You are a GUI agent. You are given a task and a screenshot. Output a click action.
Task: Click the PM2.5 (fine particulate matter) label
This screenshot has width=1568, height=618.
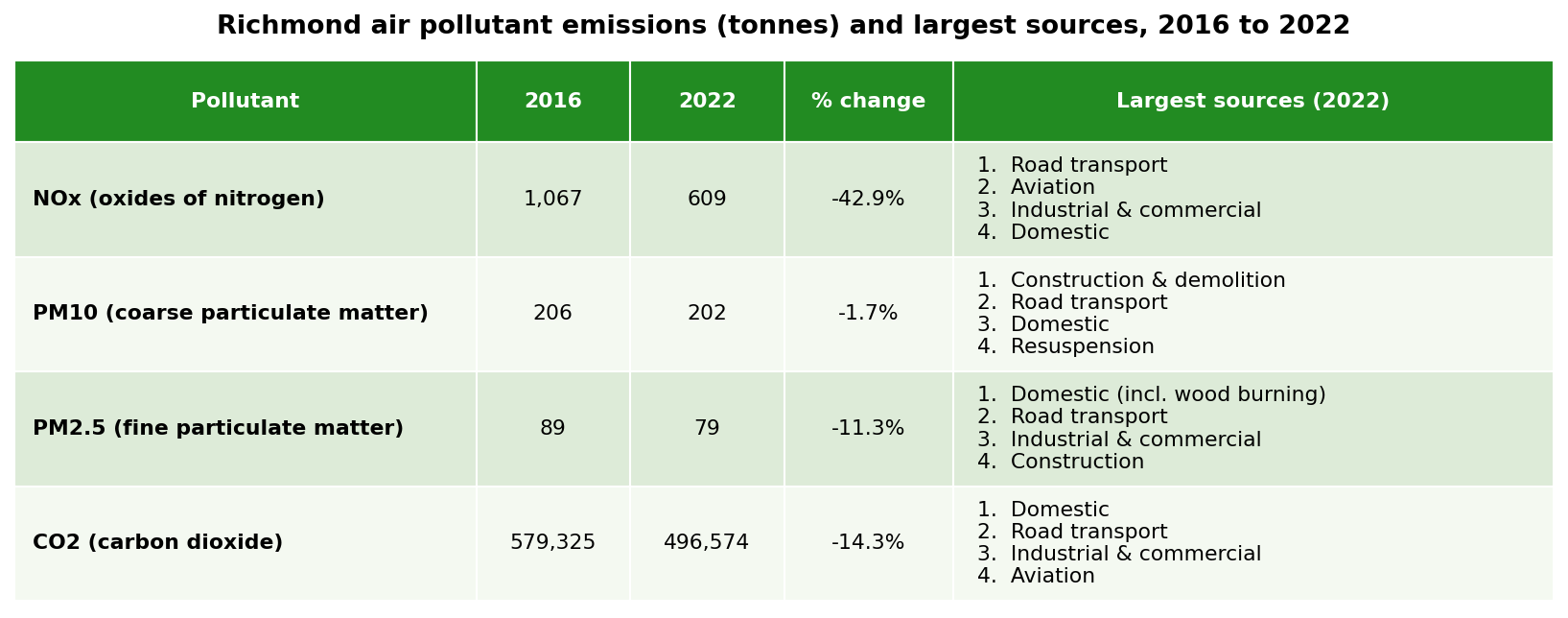(x=218, y=429)
